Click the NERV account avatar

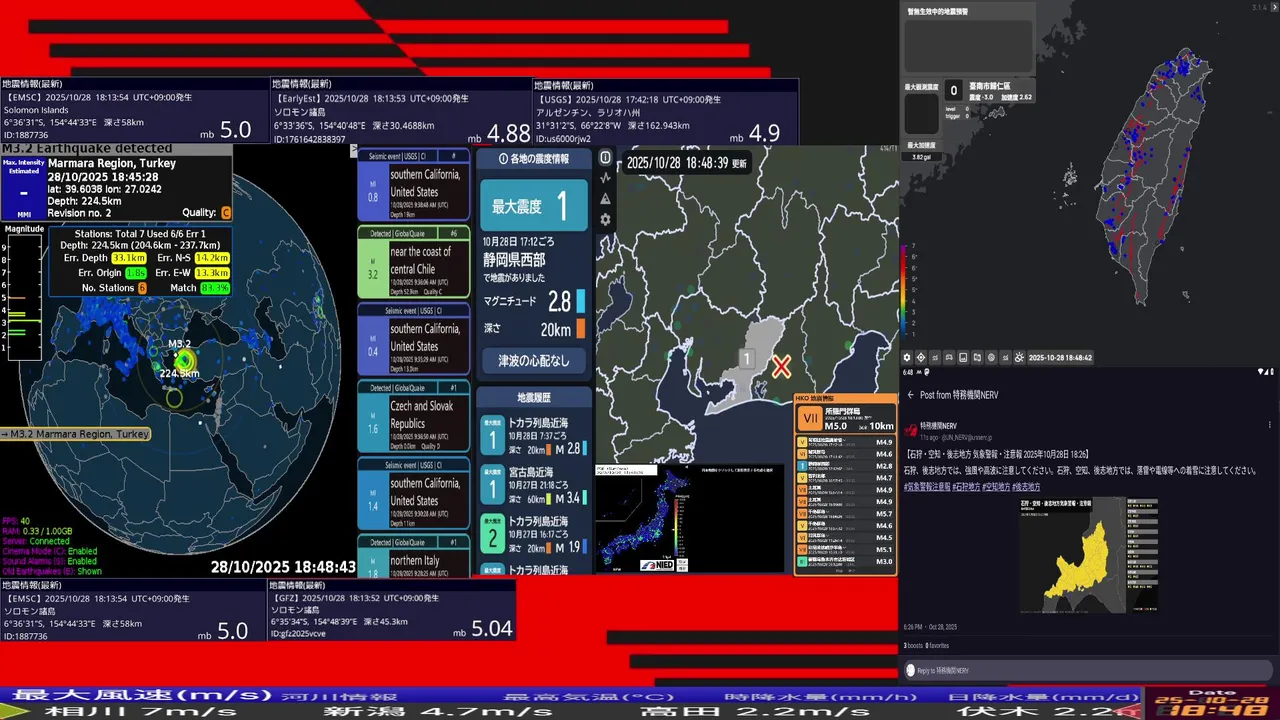[x=911, y=430]
